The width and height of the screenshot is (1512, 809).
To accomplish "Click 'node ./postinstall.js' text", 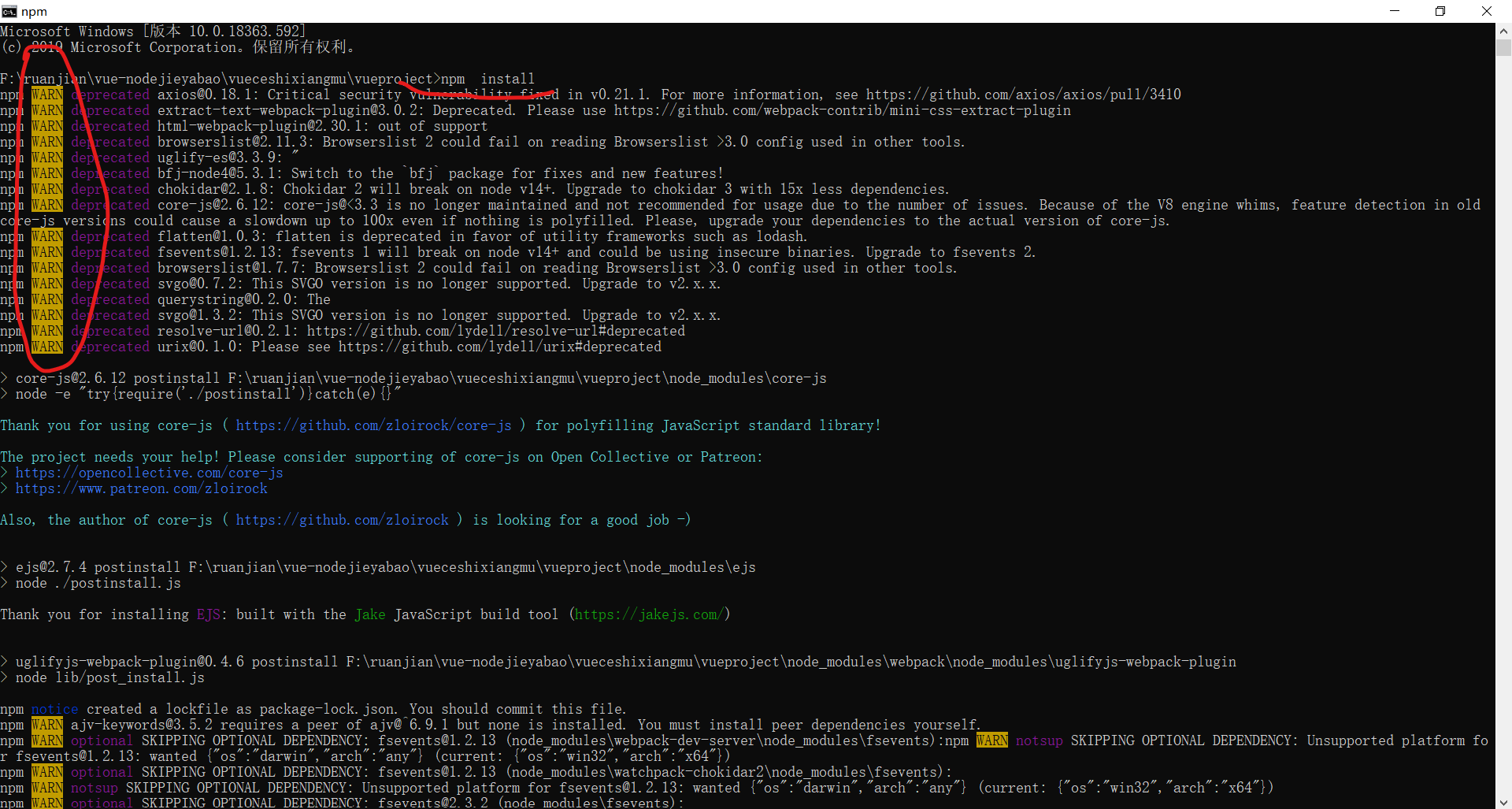I will coord(98,583).
